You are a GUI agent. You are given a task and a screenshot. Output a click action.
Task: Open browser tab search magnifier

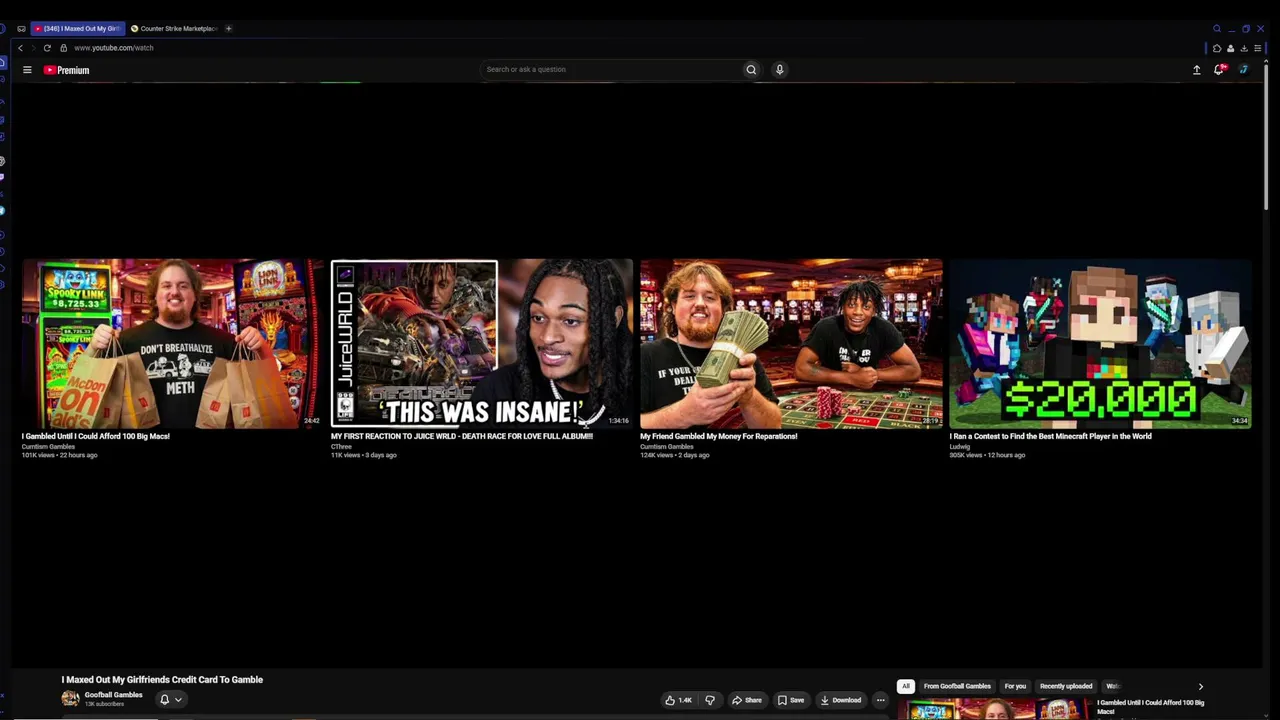click(1217, 29)
